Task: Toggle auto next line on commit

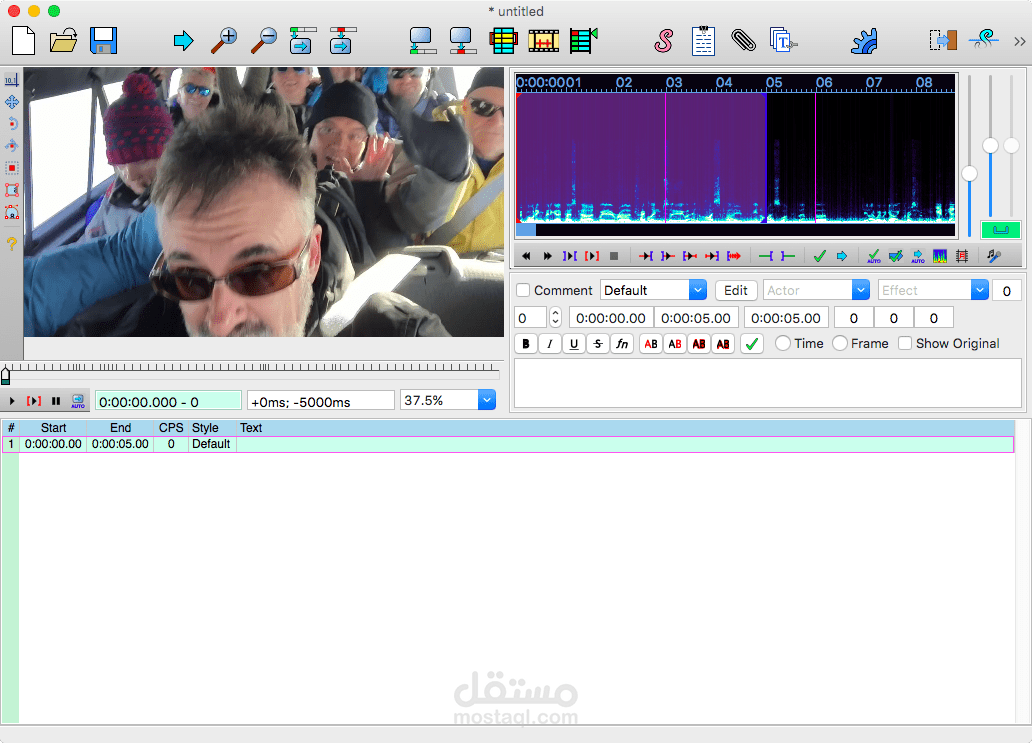Action: point(896,256)
